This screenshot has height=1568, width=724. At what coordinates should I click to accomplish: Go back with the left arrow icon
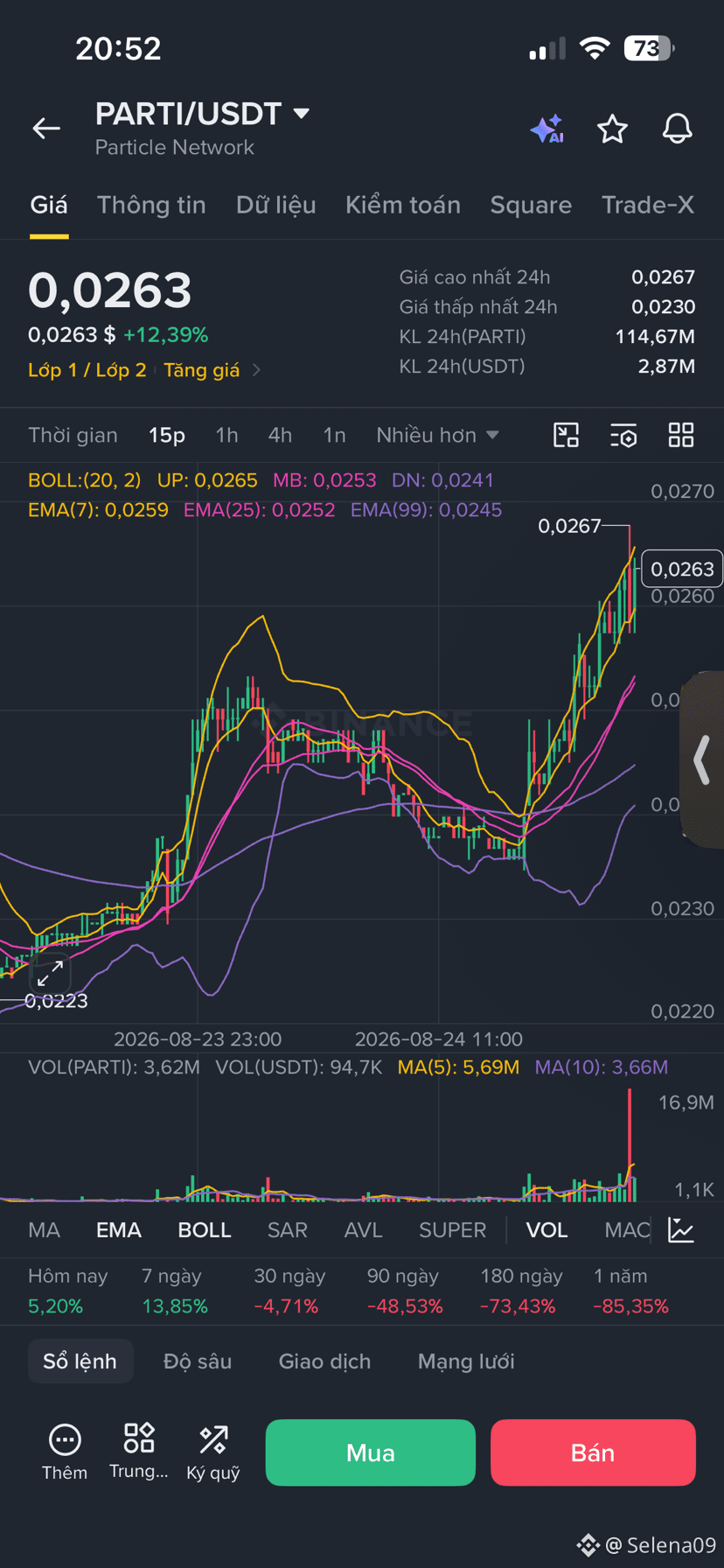click(x=46, y=129)
